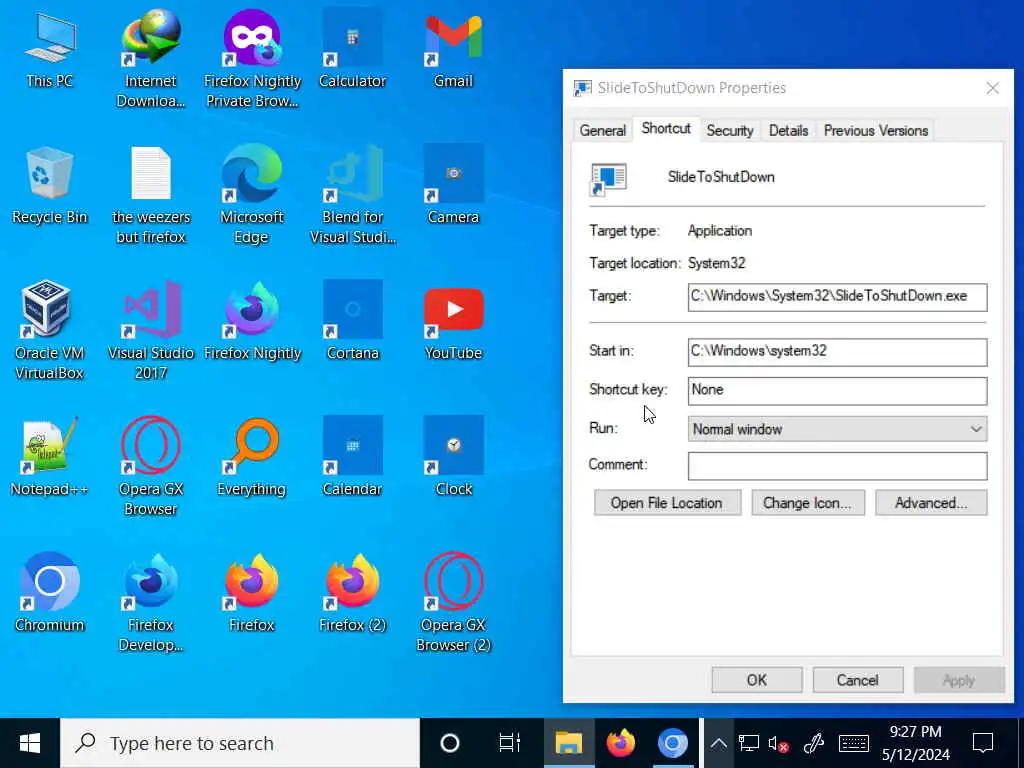Select Oracle VM VirtualBox shortcut
Viewport: 1024px width, 768px height.
(50, 330)
